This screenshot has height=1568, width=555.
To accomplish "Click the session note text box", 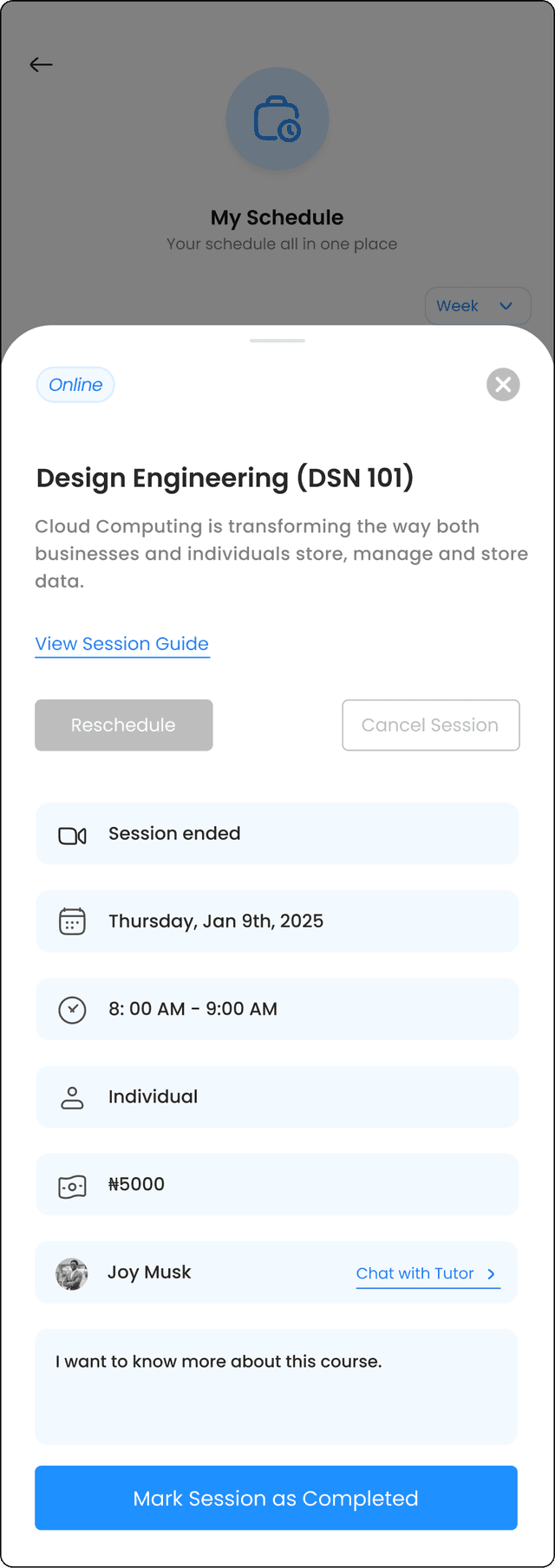I will 276,1387.
